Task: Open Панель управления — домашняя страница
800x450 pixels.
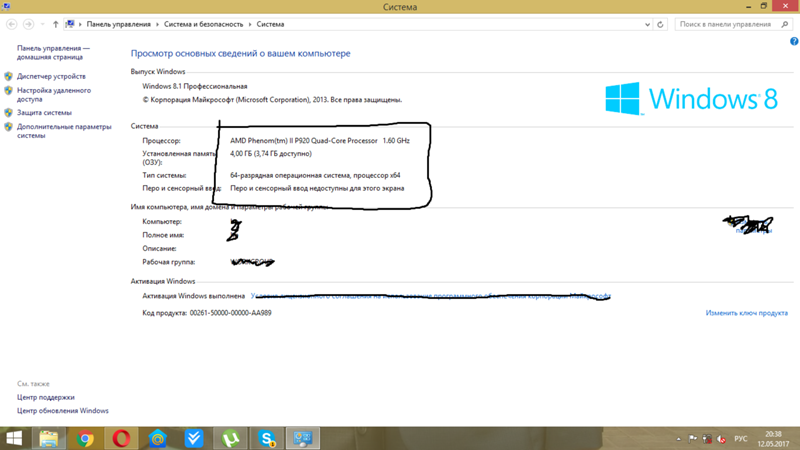Action: tap(53, 53)
